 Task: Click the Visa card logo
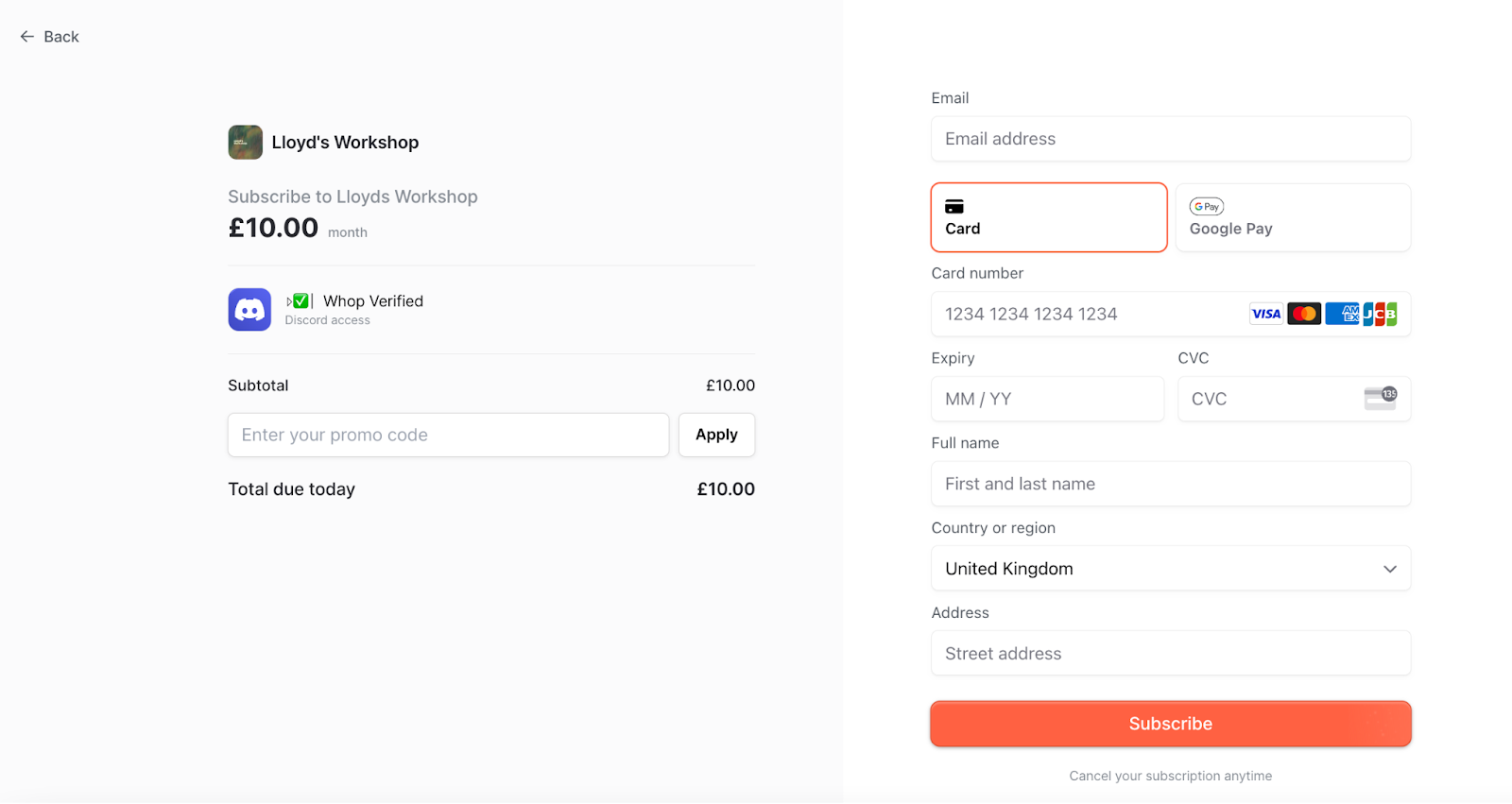[x=1265, y=314]
